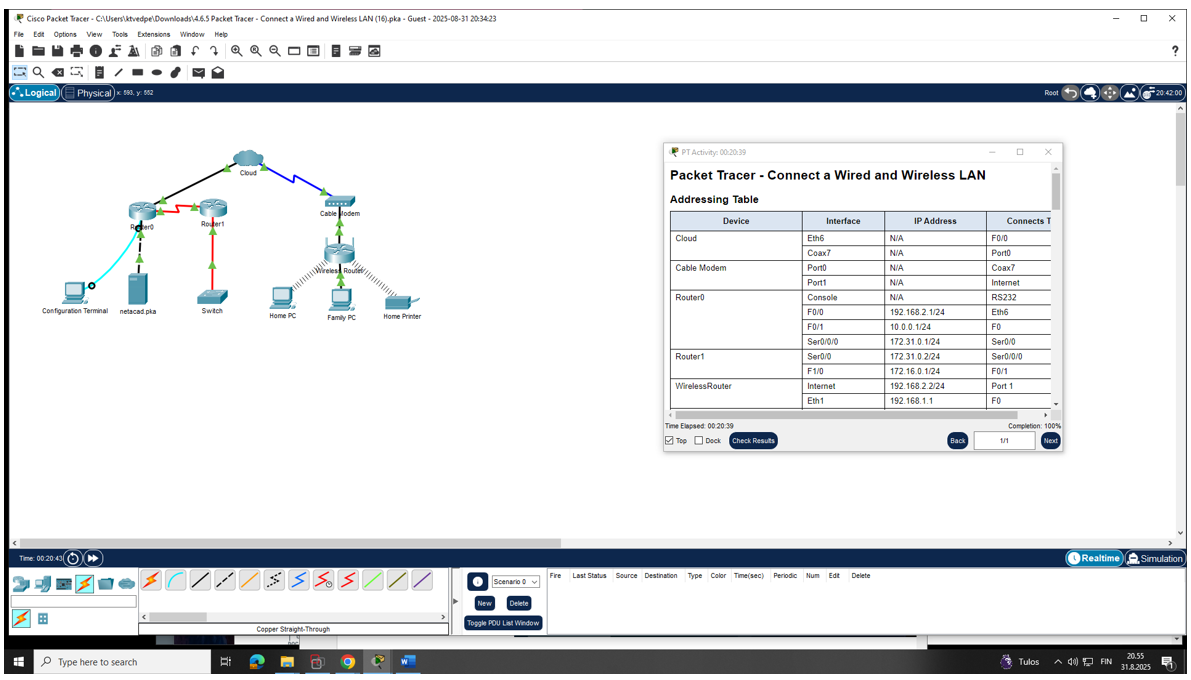This screenshot has height=680, width=1191.
Task: Expand the PDU list panel arrow
Action: [456, 601]
